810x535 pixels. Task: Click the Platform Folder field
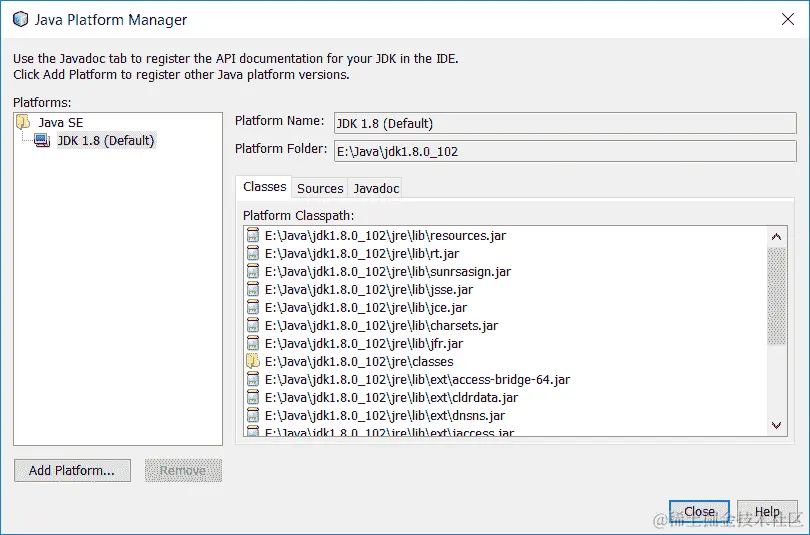(x=565, y=151)
